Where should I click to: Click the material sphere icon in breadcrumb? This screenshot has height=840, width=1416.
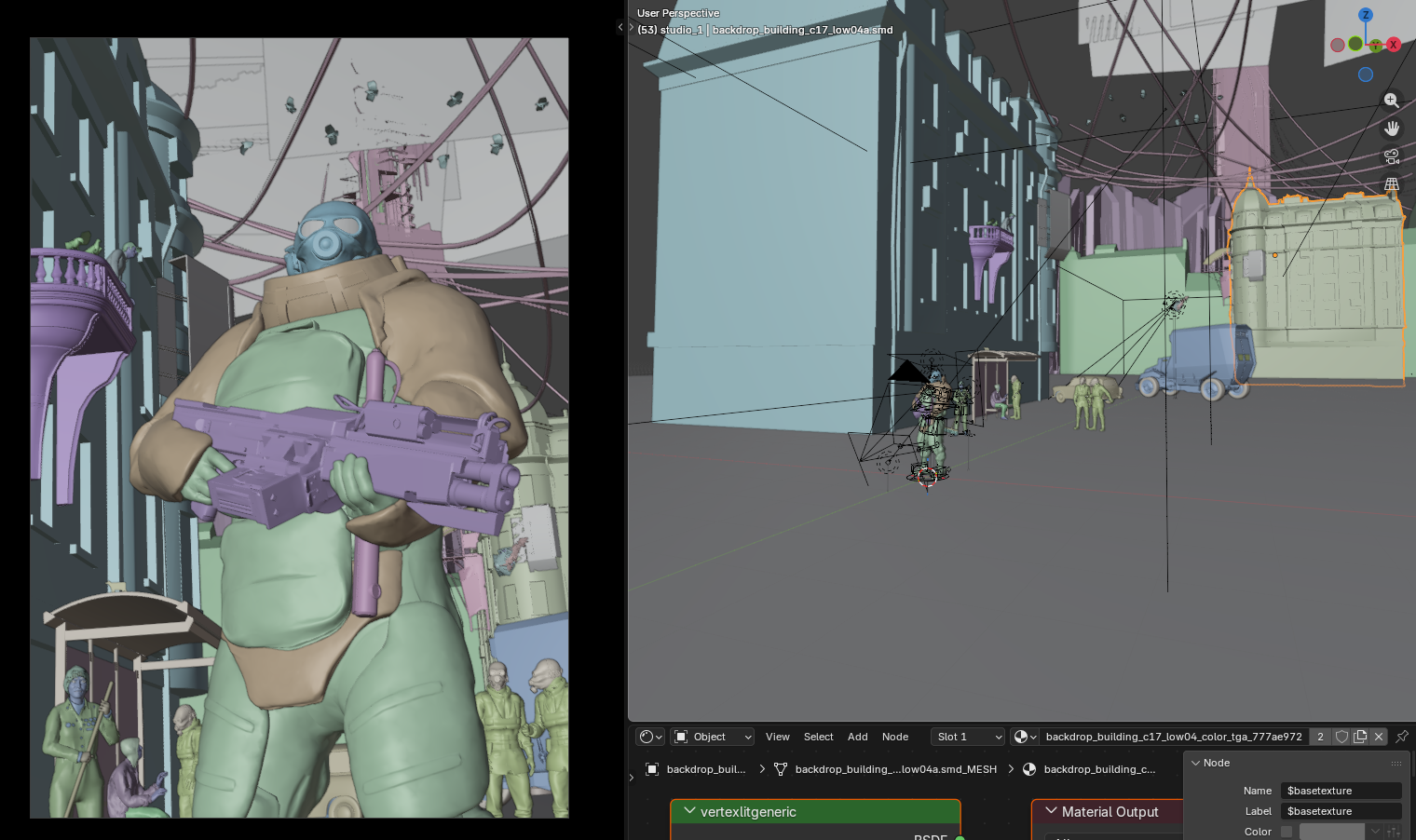(1029, 769)
